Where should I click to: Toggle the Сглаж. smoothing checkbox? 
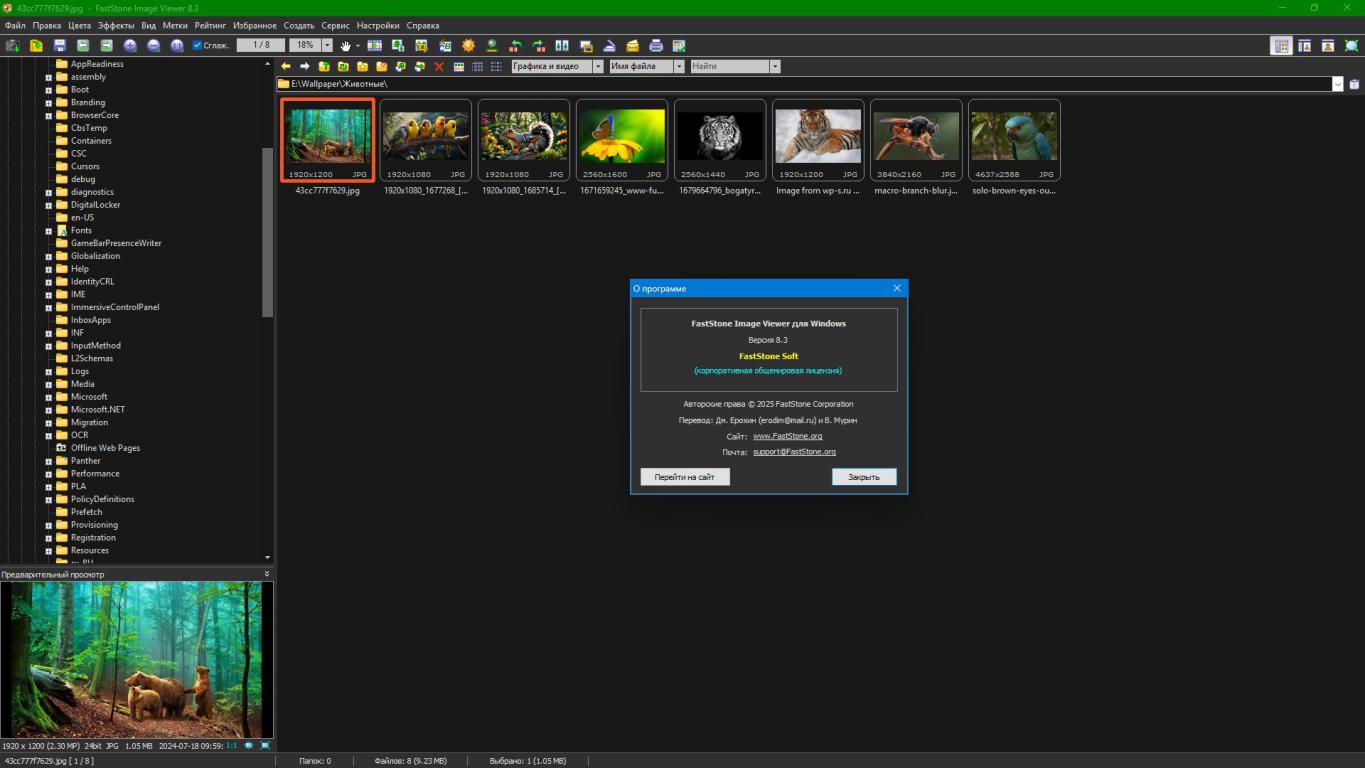click(x=198, y=46)
